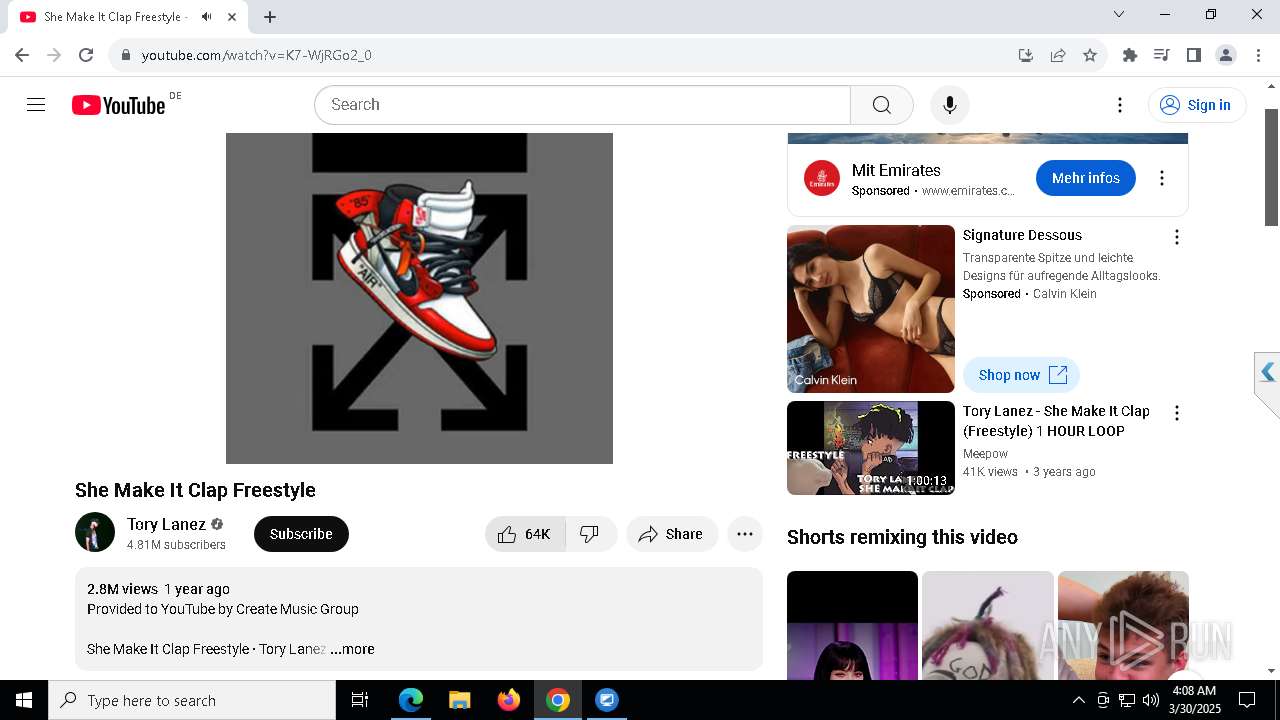
Task: Launch Microsoft Edge from taskbar
Action: (411, 700)
